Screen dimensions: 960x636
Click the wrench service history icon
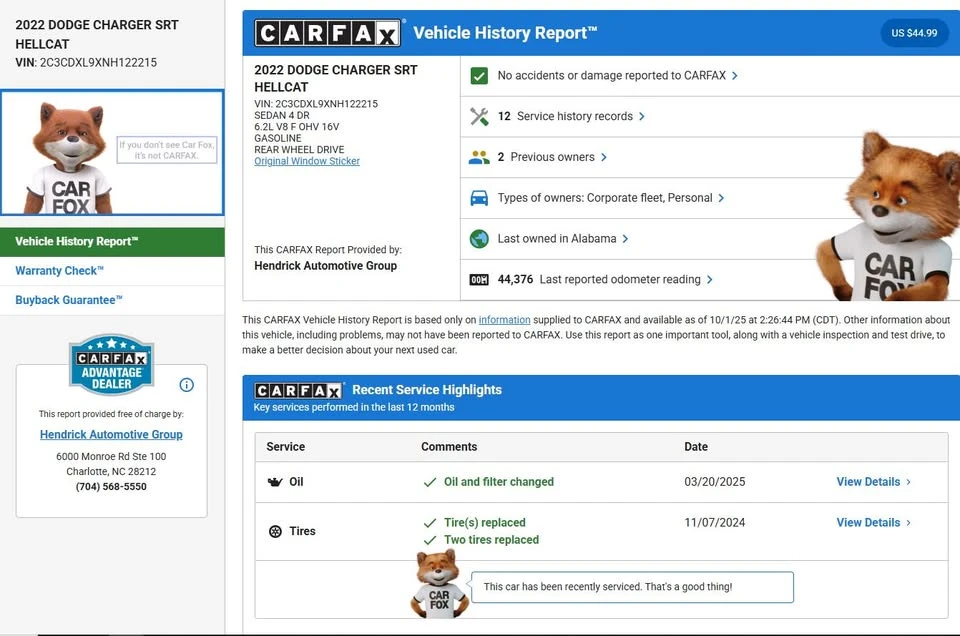(479, 116)
